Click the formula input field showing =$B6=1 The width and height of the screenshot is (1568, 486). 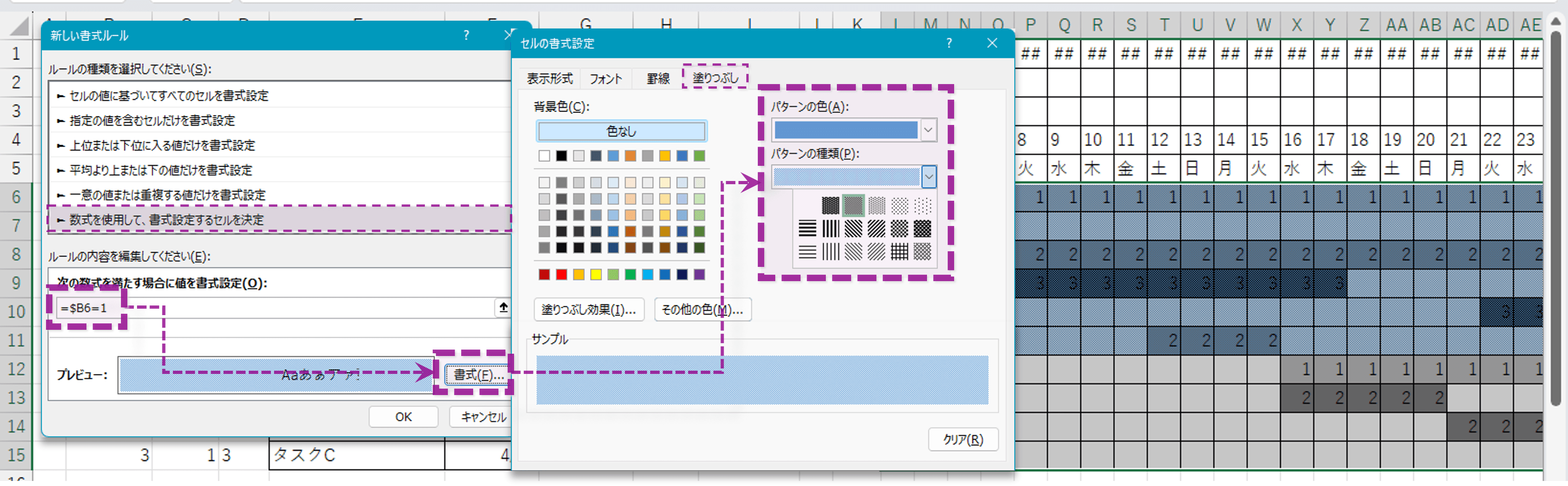coord(274,308)
